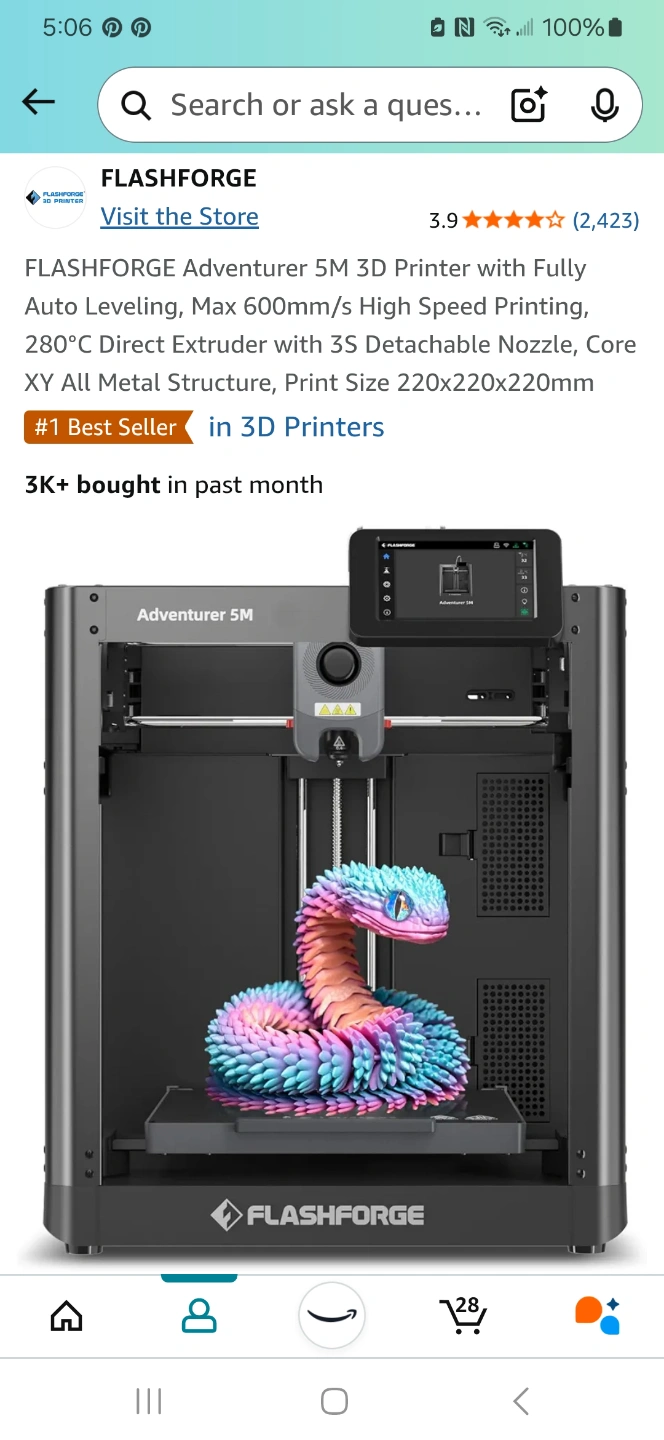Viewport: 664px width, 1440px height.
Task: Tap the Android home navigation button
Action: pyautogui.click(x=334, y=1401)
